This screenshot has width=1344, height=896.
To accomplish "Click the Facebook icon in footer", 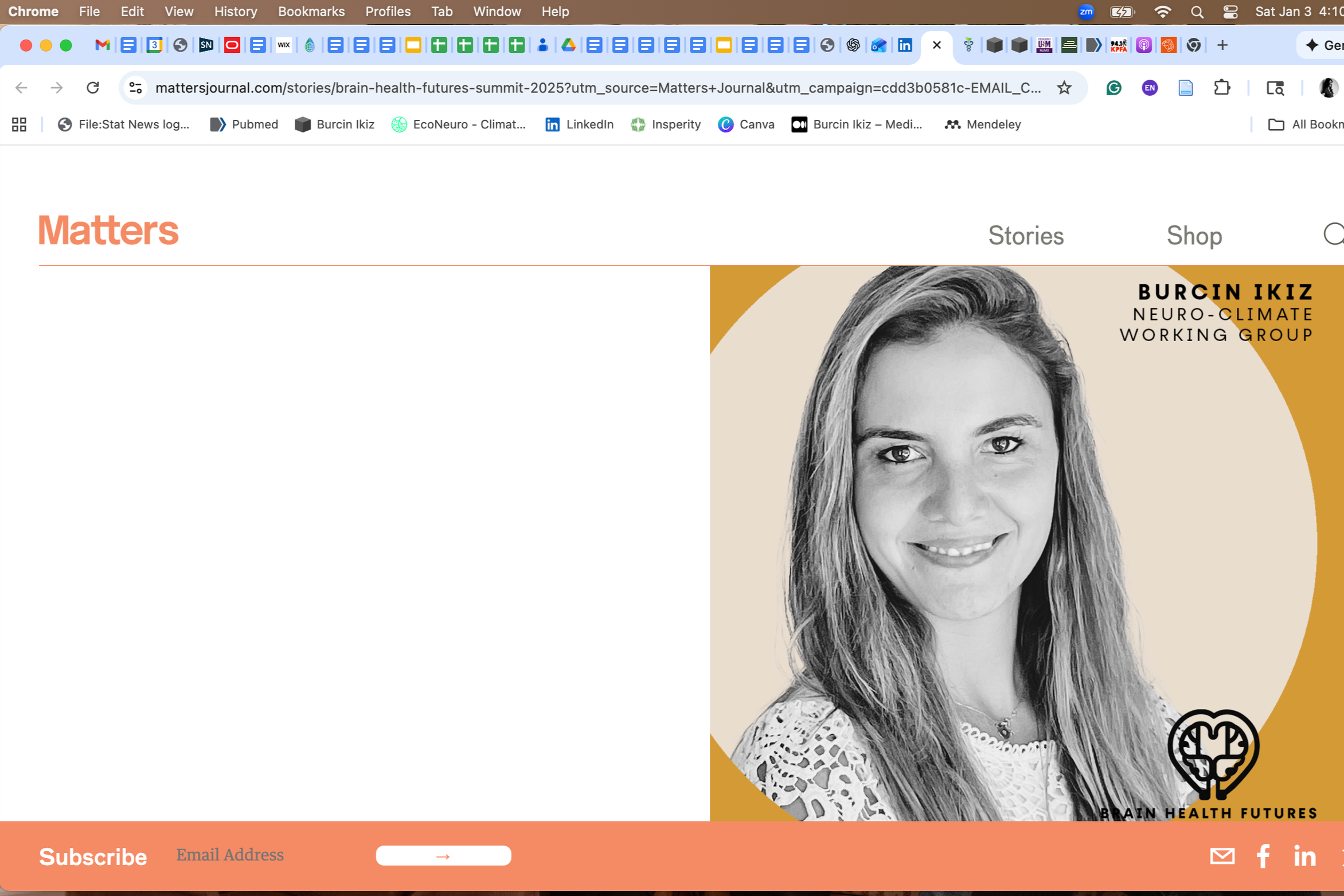I will pos(1263,856).
